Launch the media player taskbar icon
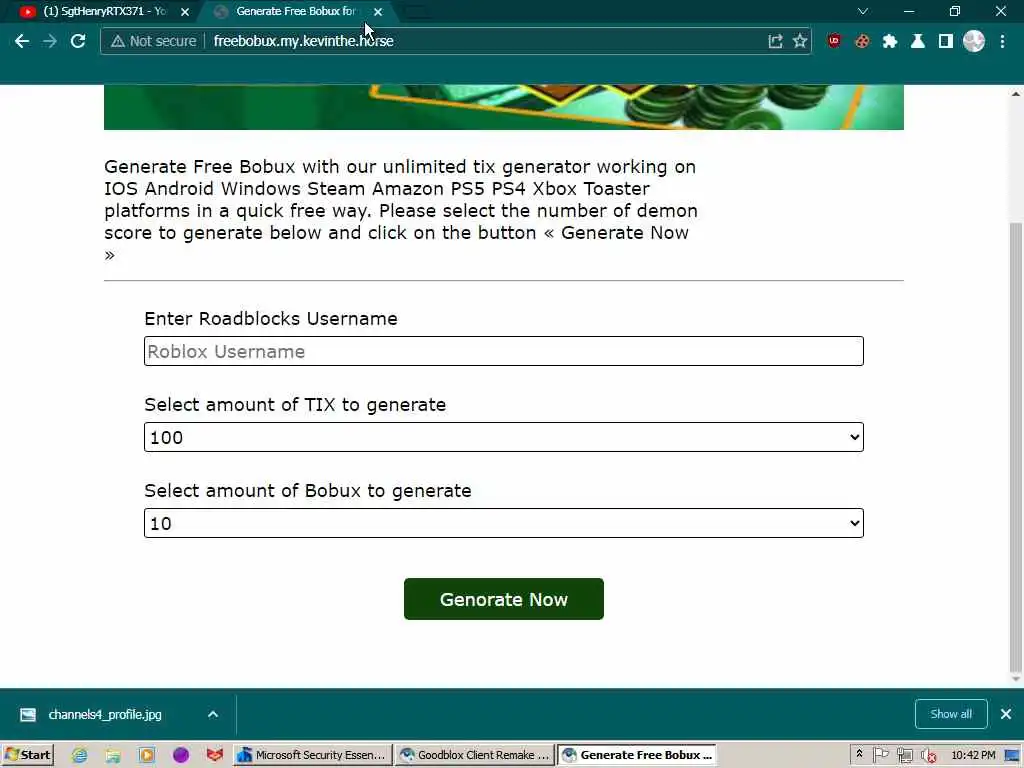The image size is (1024, 768). click(x=147, y=756)
